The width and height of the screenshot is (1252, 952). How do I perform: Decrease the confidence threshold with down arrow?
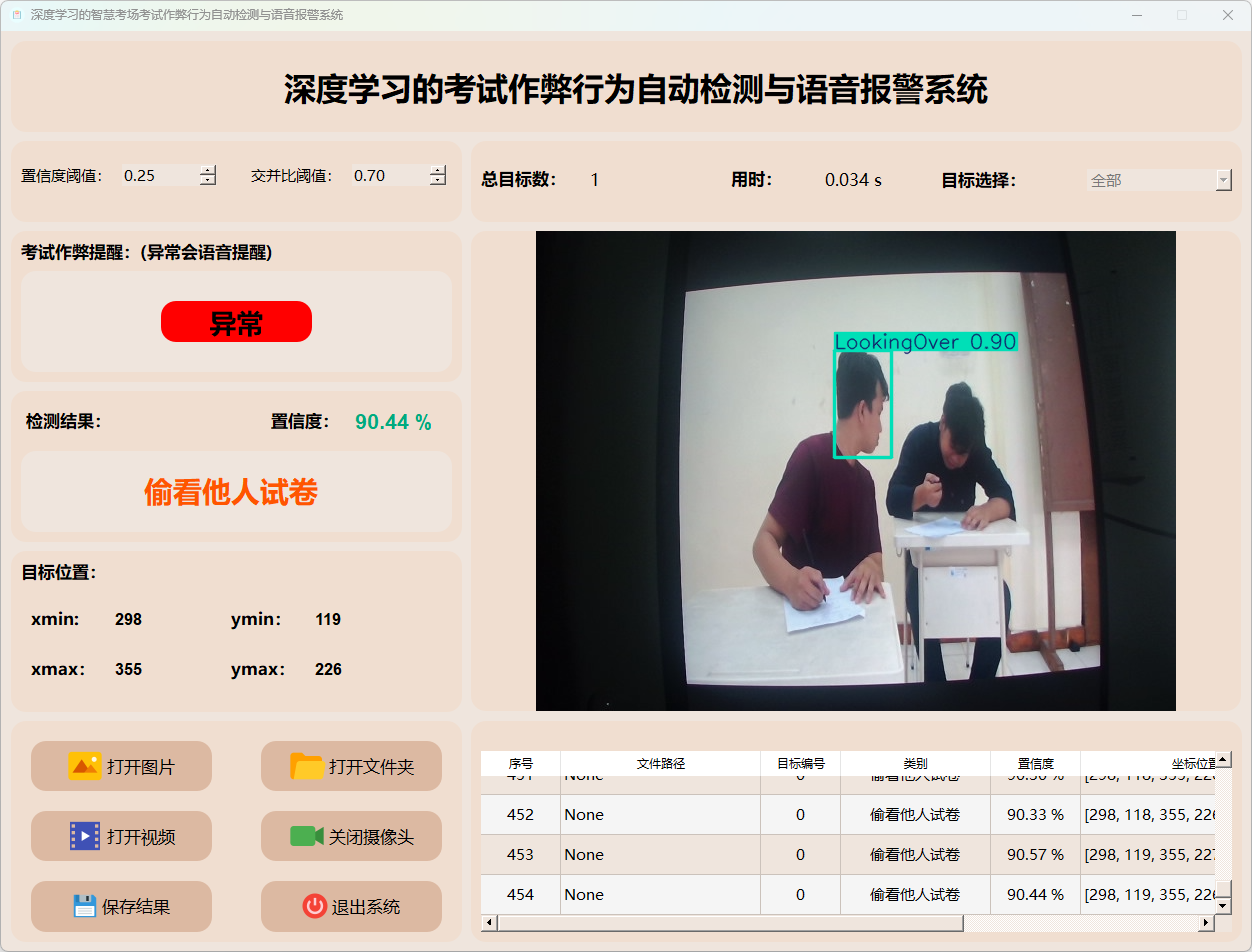pos(208,181)
